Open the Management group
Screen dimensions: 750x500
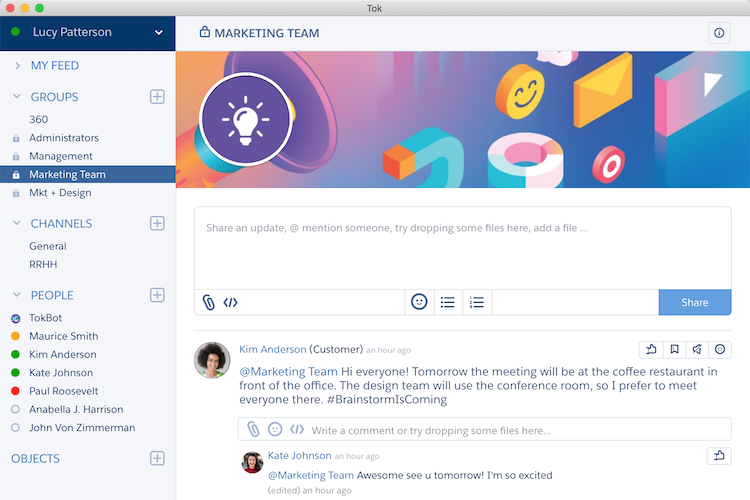click(x=61, y=156)
